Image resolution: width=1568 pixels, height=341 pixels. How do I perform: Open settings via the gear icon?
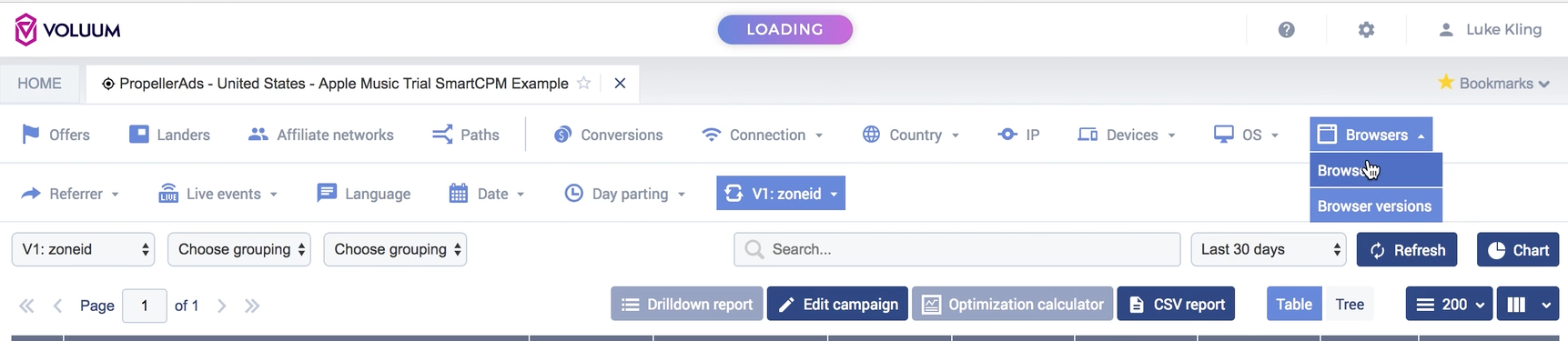click(1366, 30)
